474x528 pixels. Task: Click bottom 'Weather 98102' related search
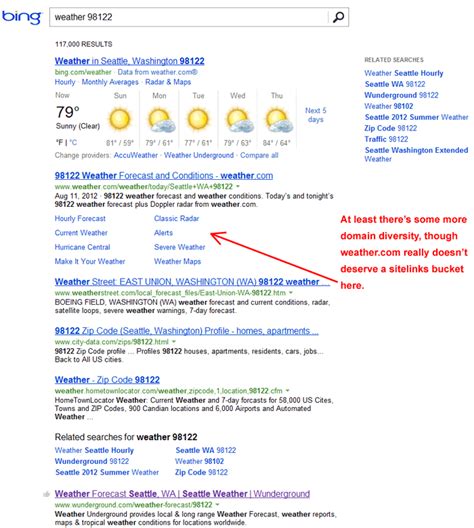coord(199,461)
